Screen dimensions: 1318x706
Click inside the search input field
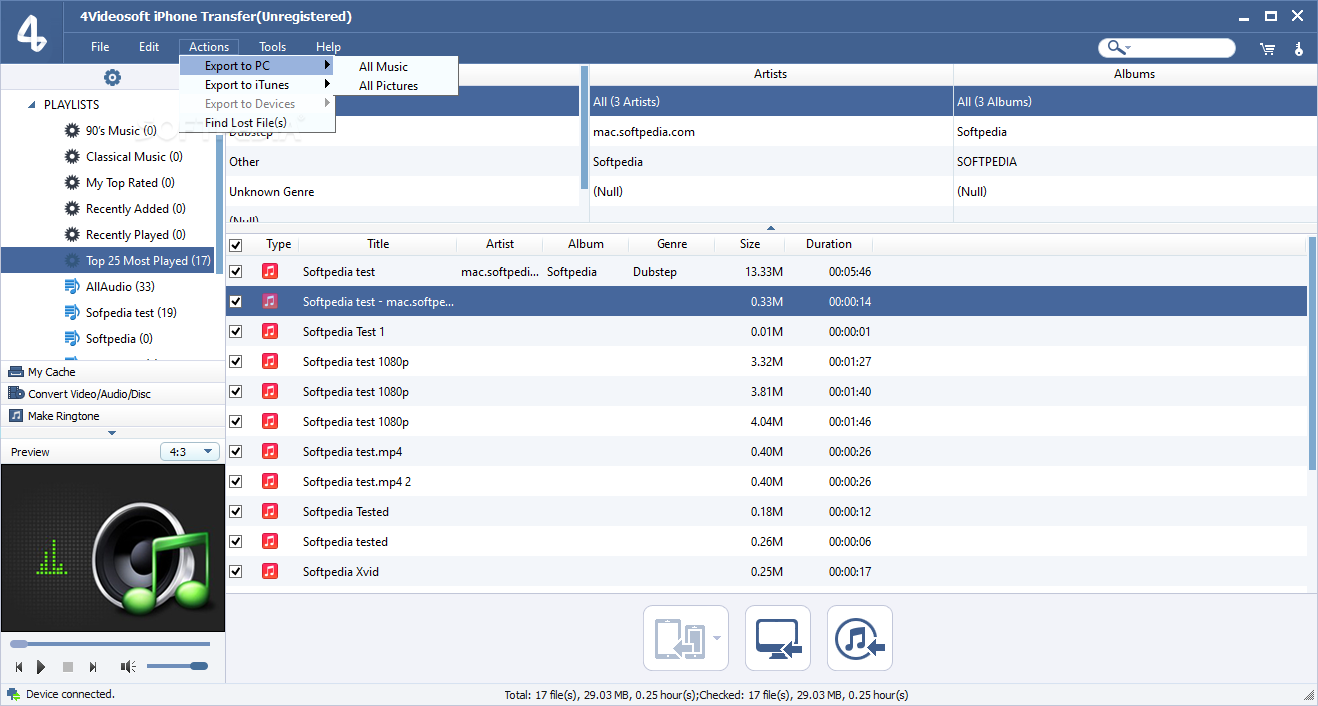pyautogui.click(x=1182, y=48)
